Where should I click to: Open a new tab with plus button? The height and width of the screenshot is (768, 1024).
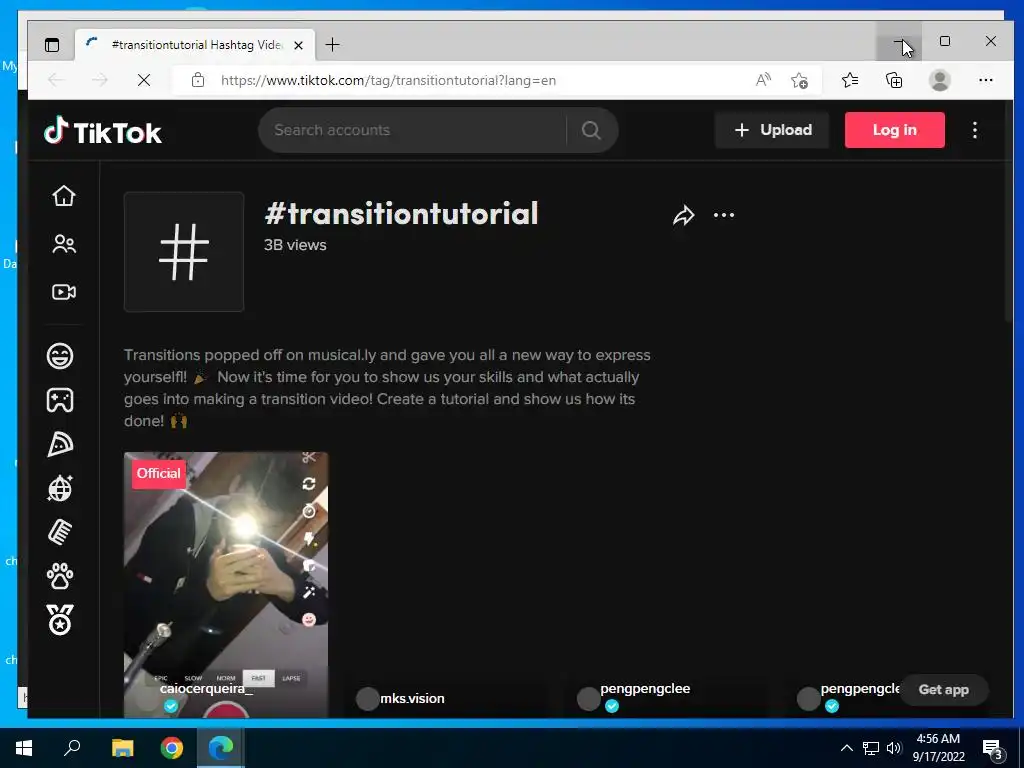point(332,44)
